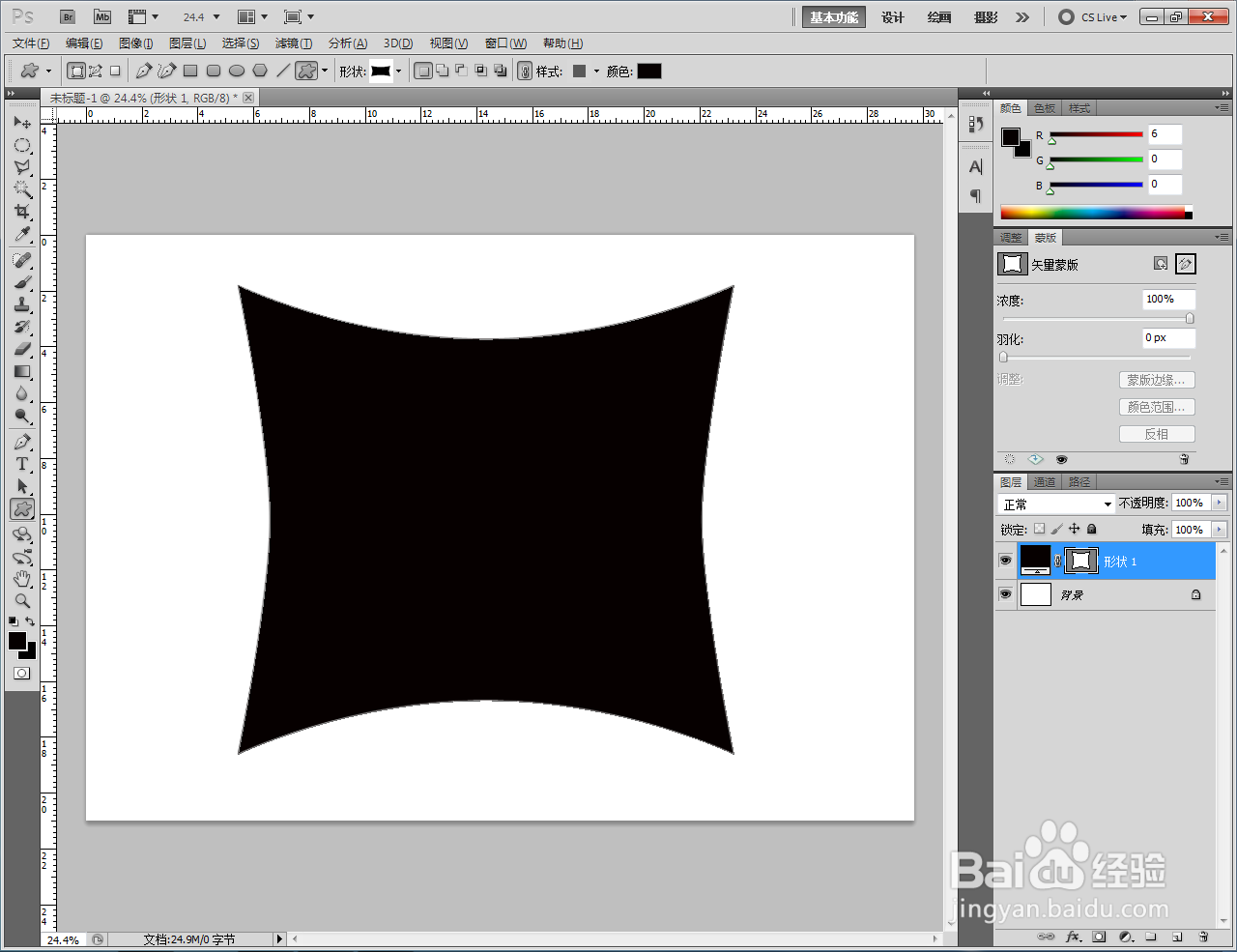Hide the 背景 layer
1237x952 pixels.
(x=1005, y=594)
